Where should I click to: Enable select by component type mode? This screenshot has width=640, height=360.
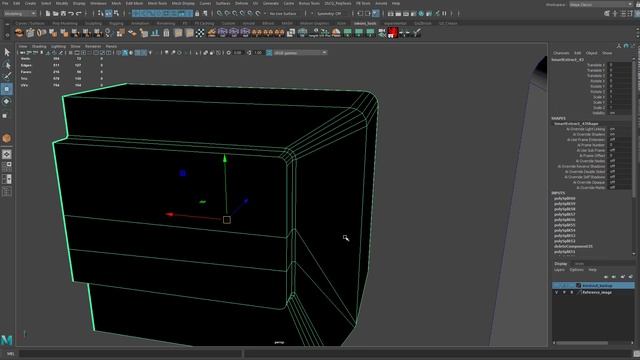(x=116, y=13)
